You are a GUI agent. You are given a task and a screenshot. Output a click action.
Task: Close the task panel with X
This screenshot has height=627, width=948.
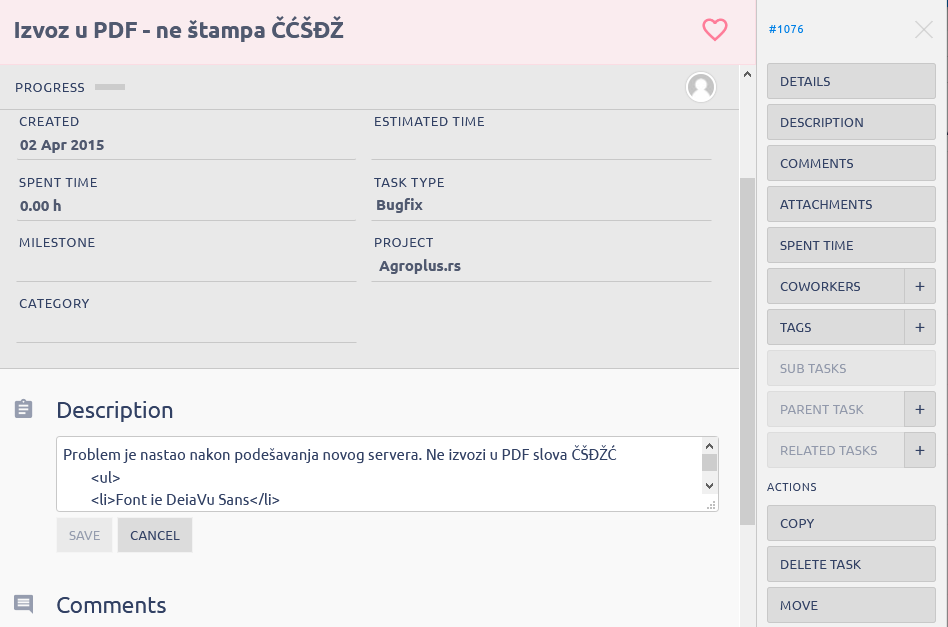tap(924, 30)
